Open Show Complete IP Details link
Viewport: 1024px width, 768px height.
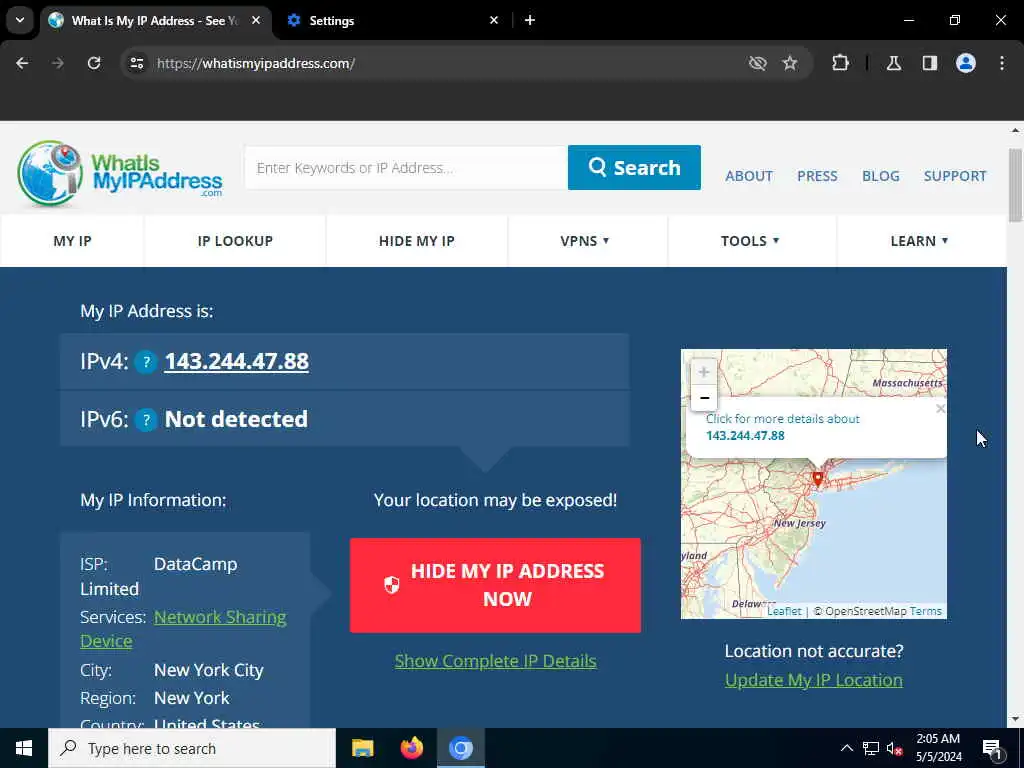pyautogui.click(x=495, y=661)
